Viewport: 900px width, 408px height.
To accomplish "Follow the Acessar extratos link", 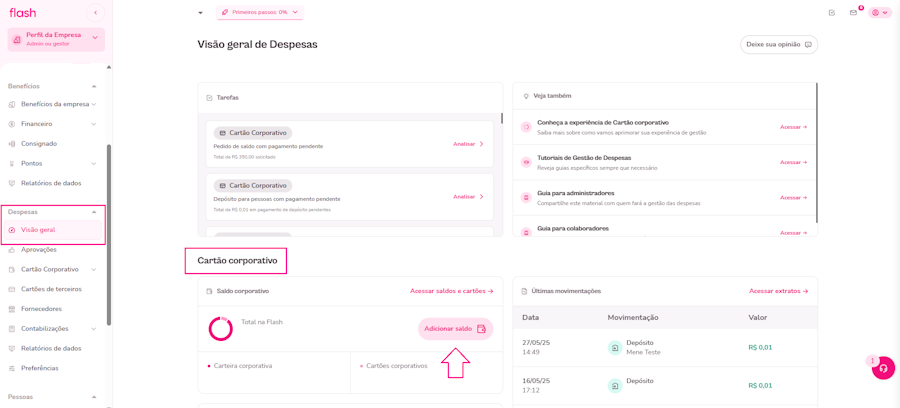I will pyautogui.click(x=779, y=291).
